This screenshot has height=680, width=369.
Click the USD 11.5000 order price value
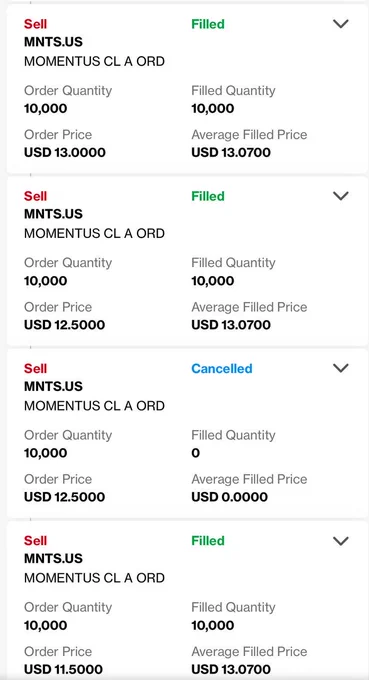coord(64,669)
